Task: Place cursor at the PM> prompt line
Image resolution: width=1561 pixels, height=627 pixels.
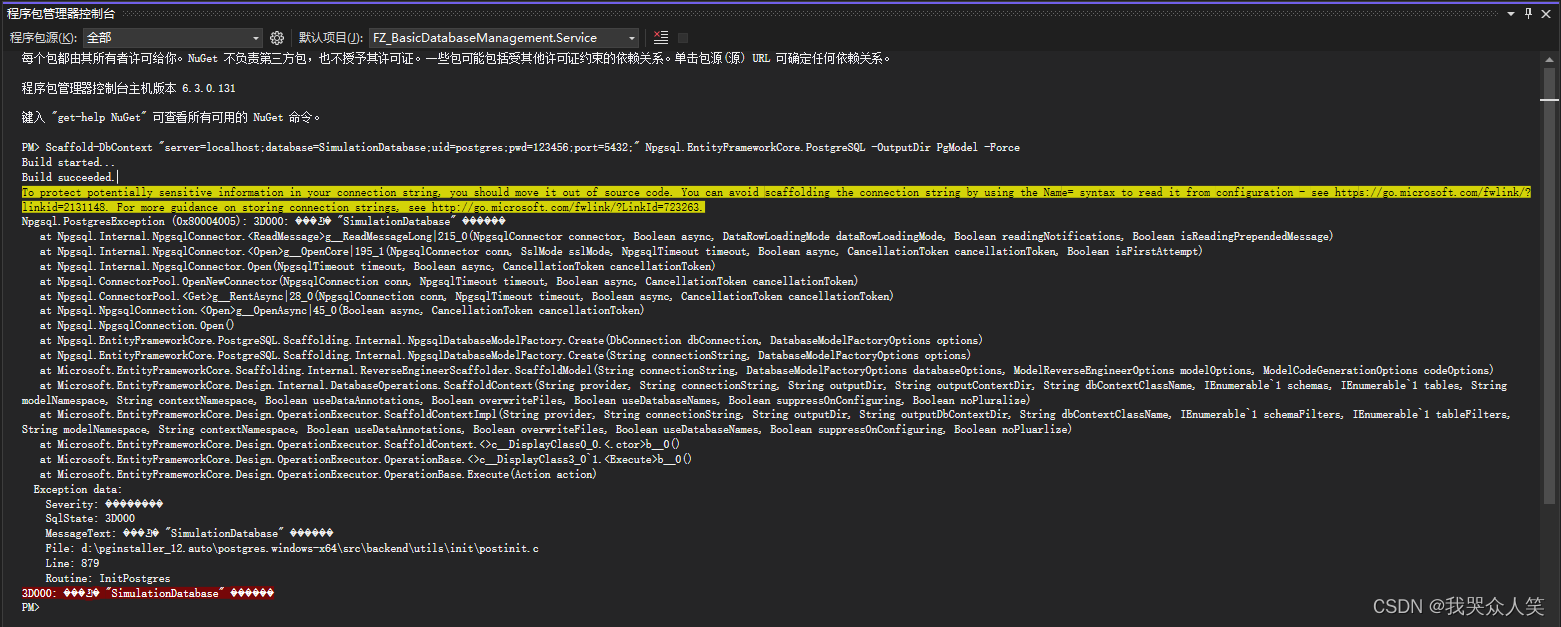Action: click(x=30, y=607)
